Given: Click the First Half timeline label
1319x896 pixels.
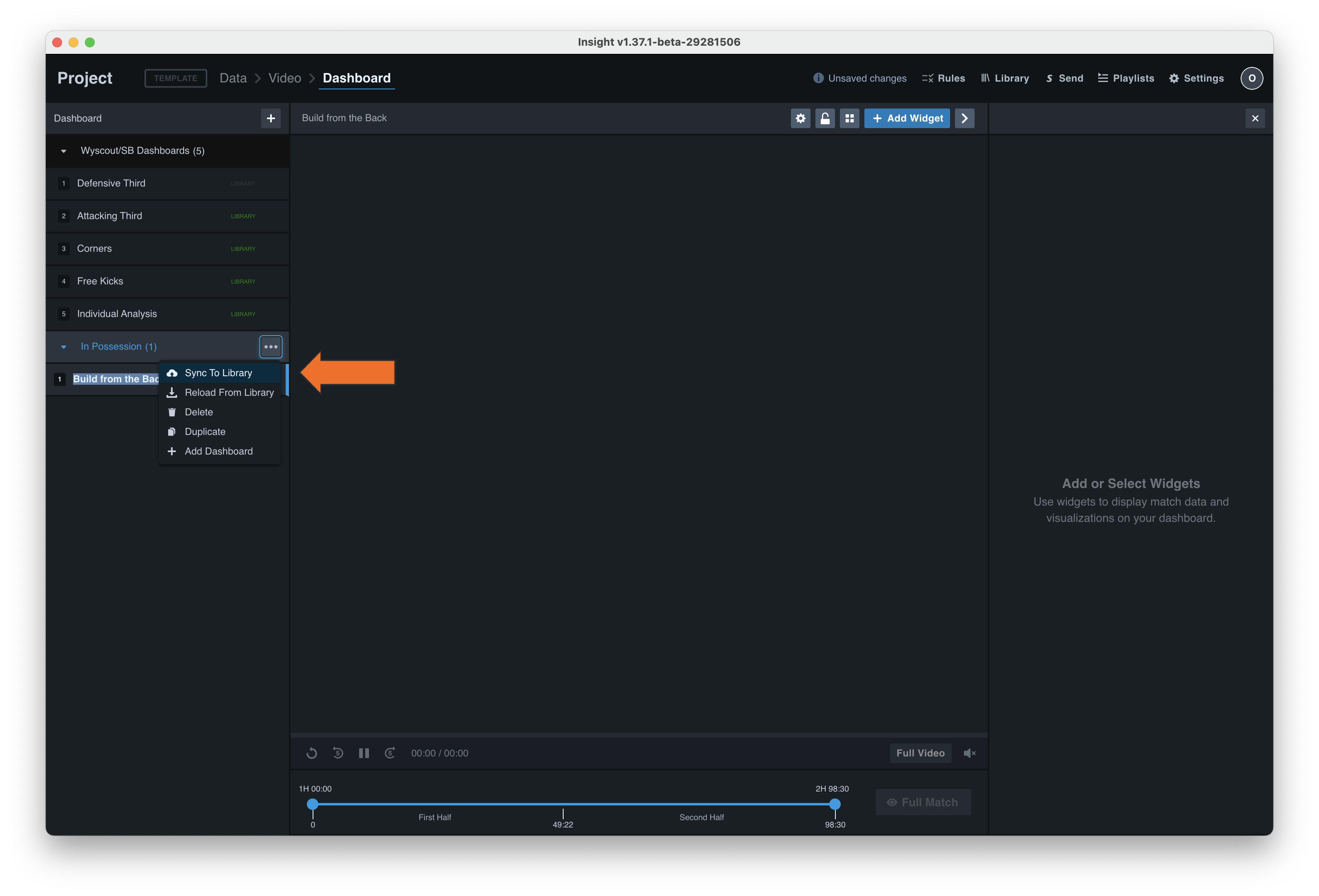Looking at the screenshot, I should click(435, 817).
